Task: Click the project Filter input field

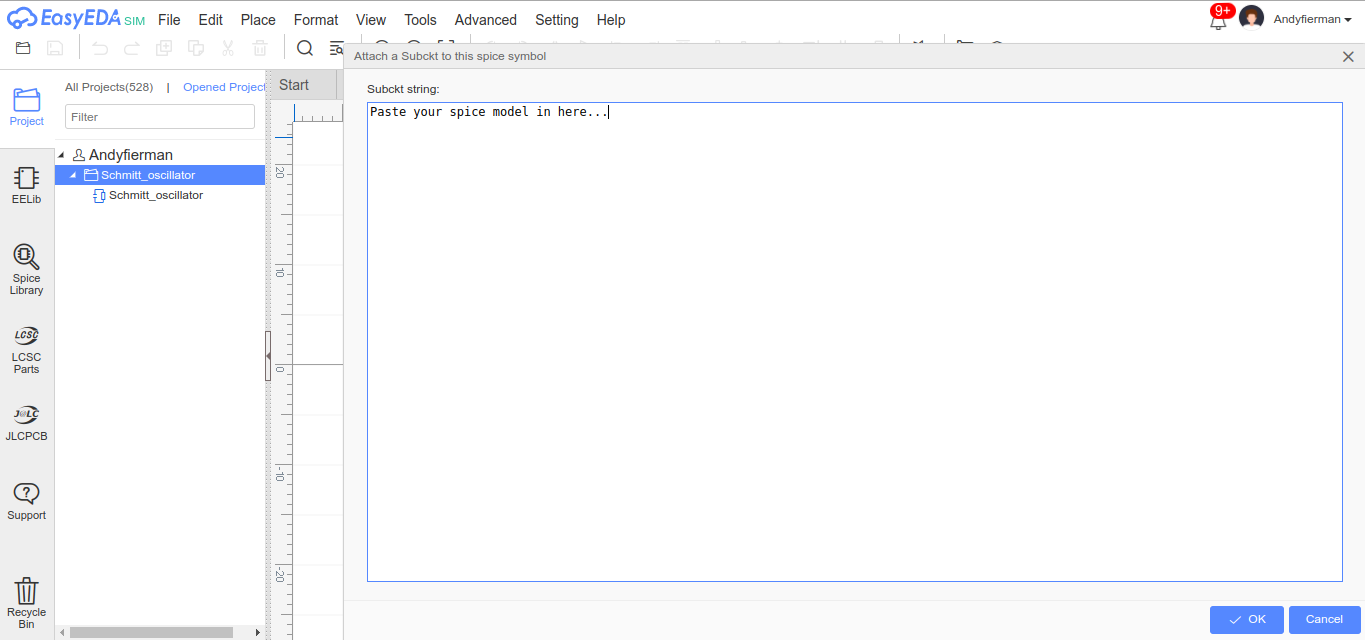Action: [x=160, y=117]
